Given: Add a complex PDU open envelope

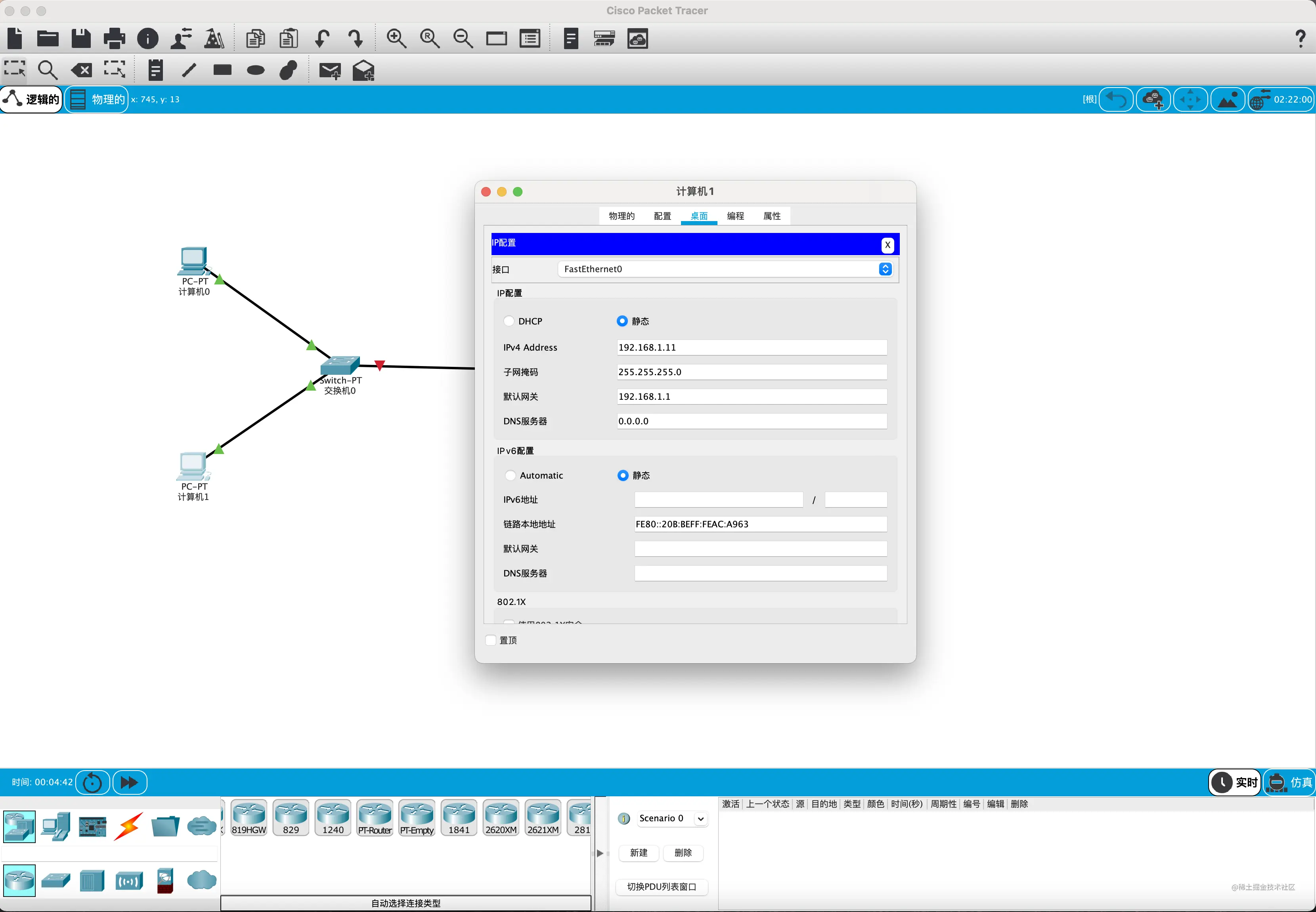Looking at the screenshot, I should click(x=363, y=70).
